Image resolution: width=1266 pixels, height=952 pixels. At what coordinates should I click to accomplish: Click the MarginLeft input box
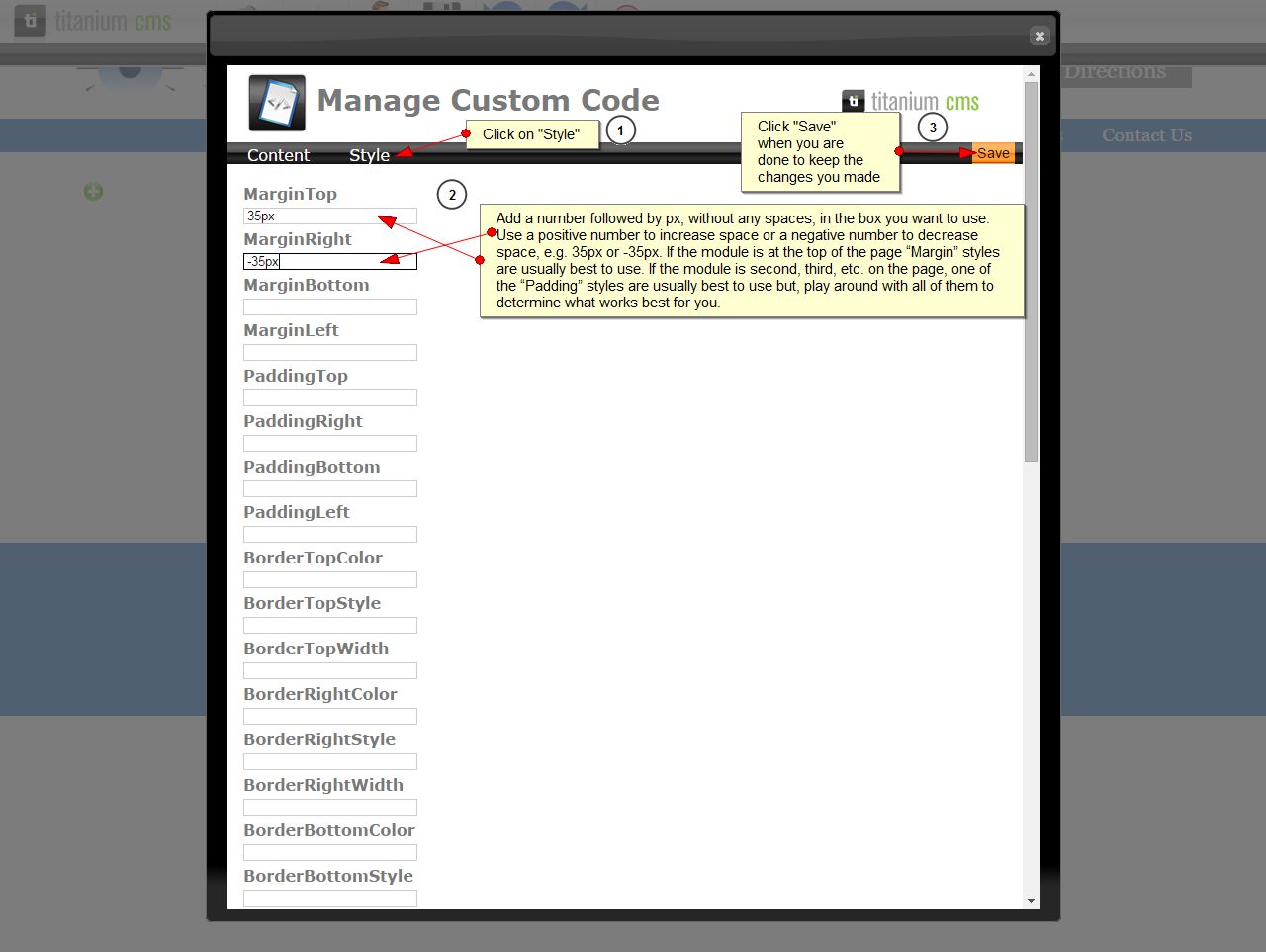click(x=329, y=353)
